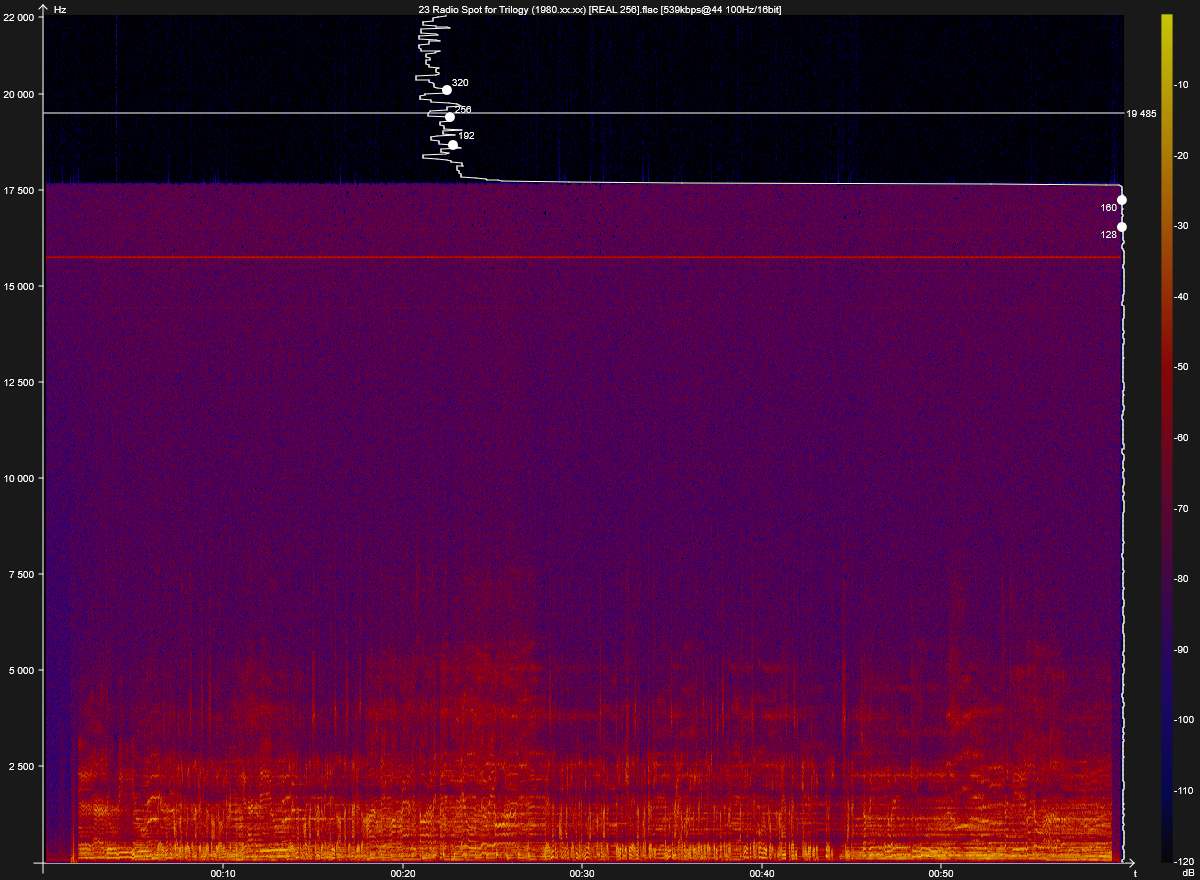Click the 20 000 Hz axis label
The height and width of the screenshot is (880, 1200).
point(21,94)
